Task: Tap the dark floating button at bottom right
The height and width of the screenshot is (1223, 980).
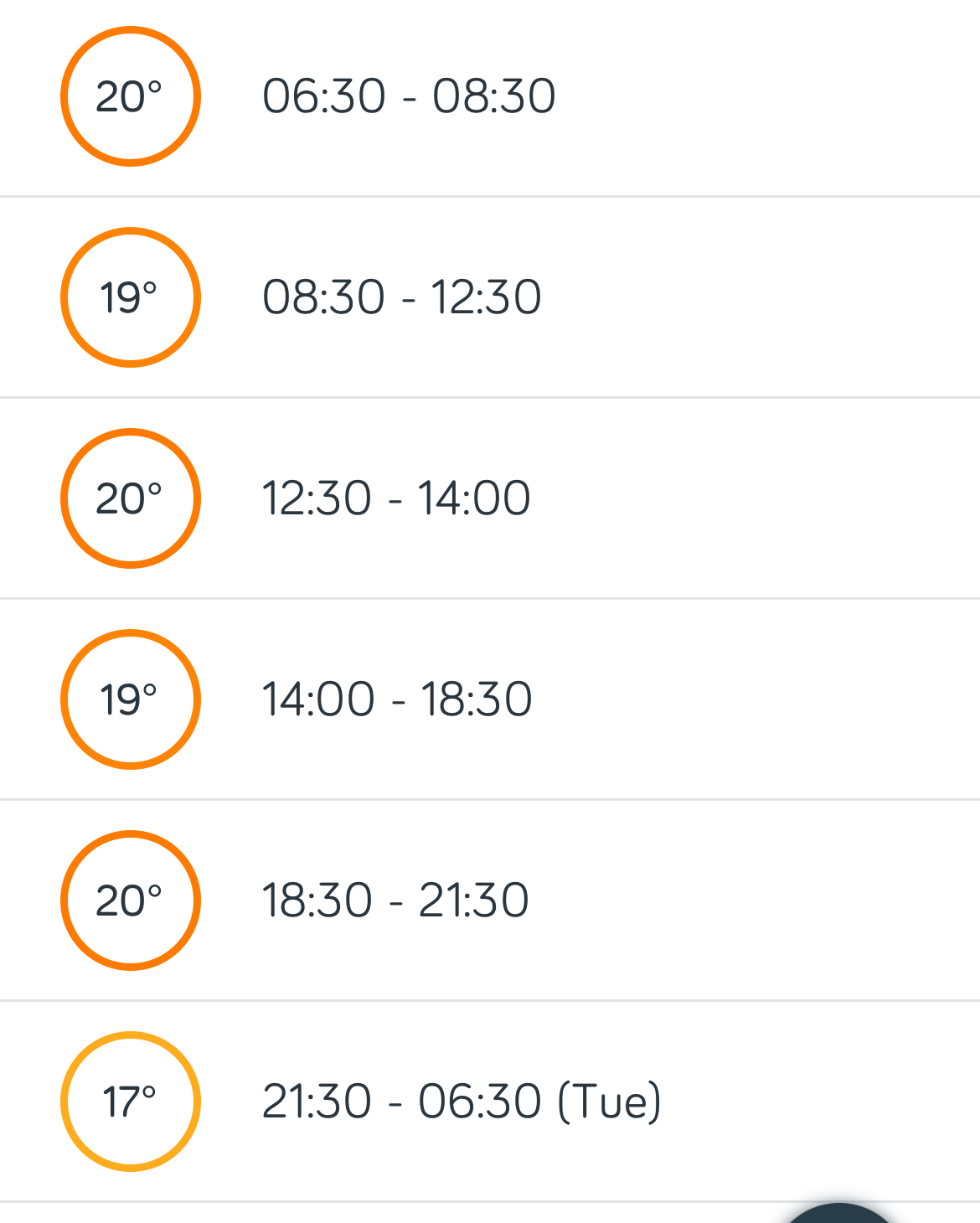Action: 840,1213
